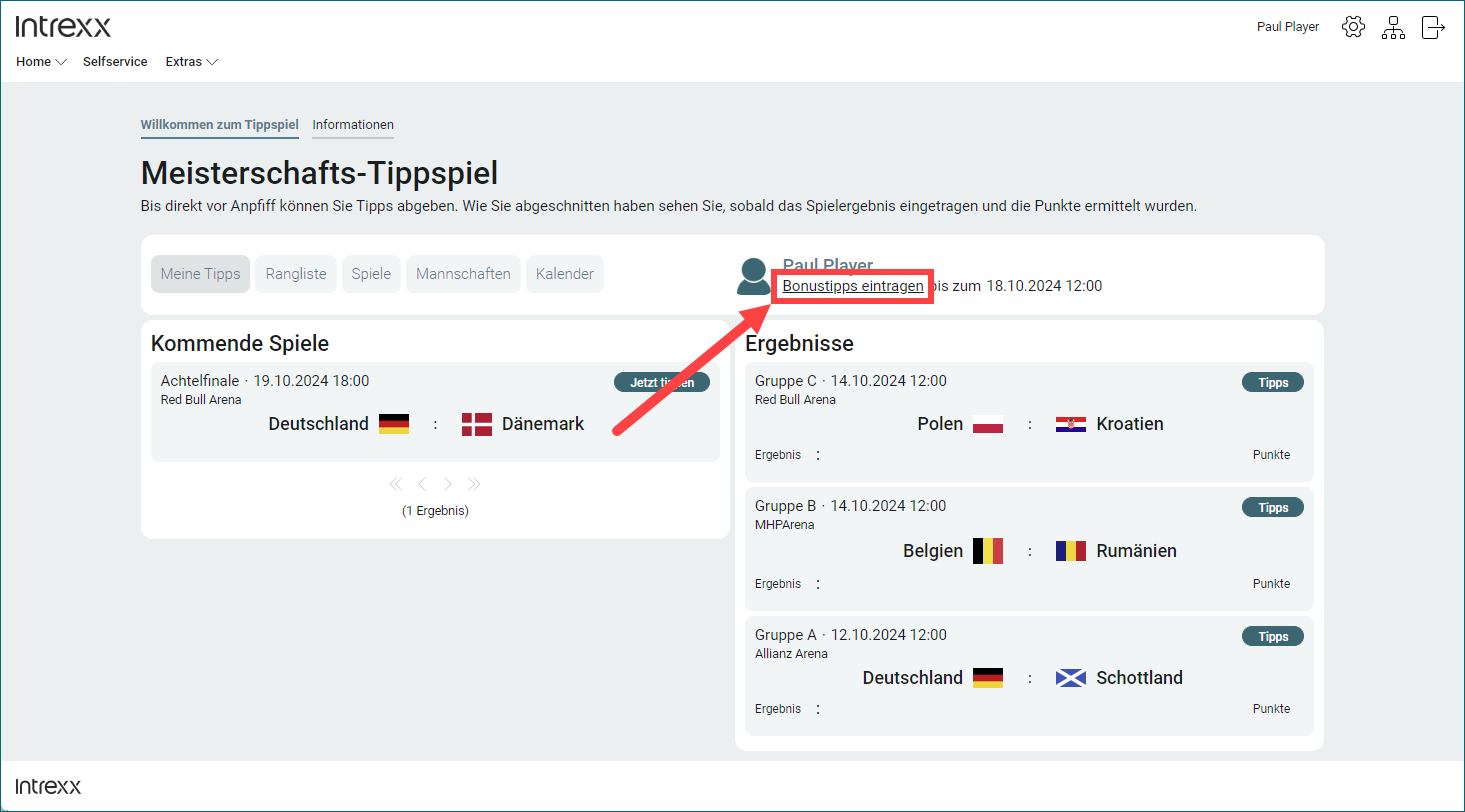The height and width of the screenshot is (812, 1465).
Task: Jump to last page of upcoming games
Action: point(474,484)
